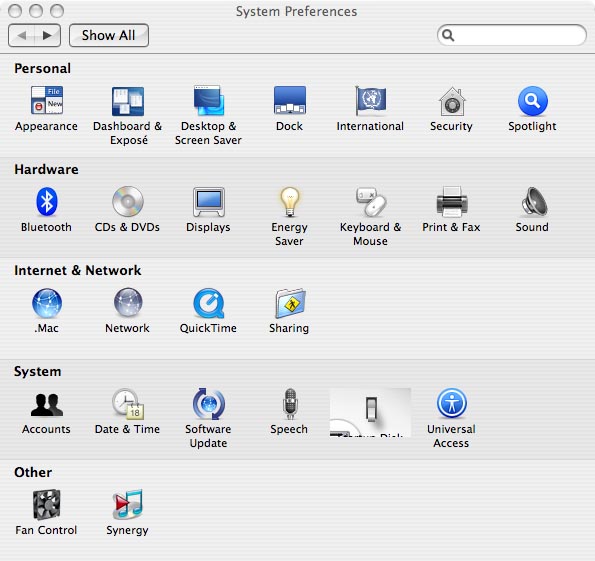Open Sharing preferences folder icon
The width and height of the screenshot is (595, 561).
tap(290, 303)
